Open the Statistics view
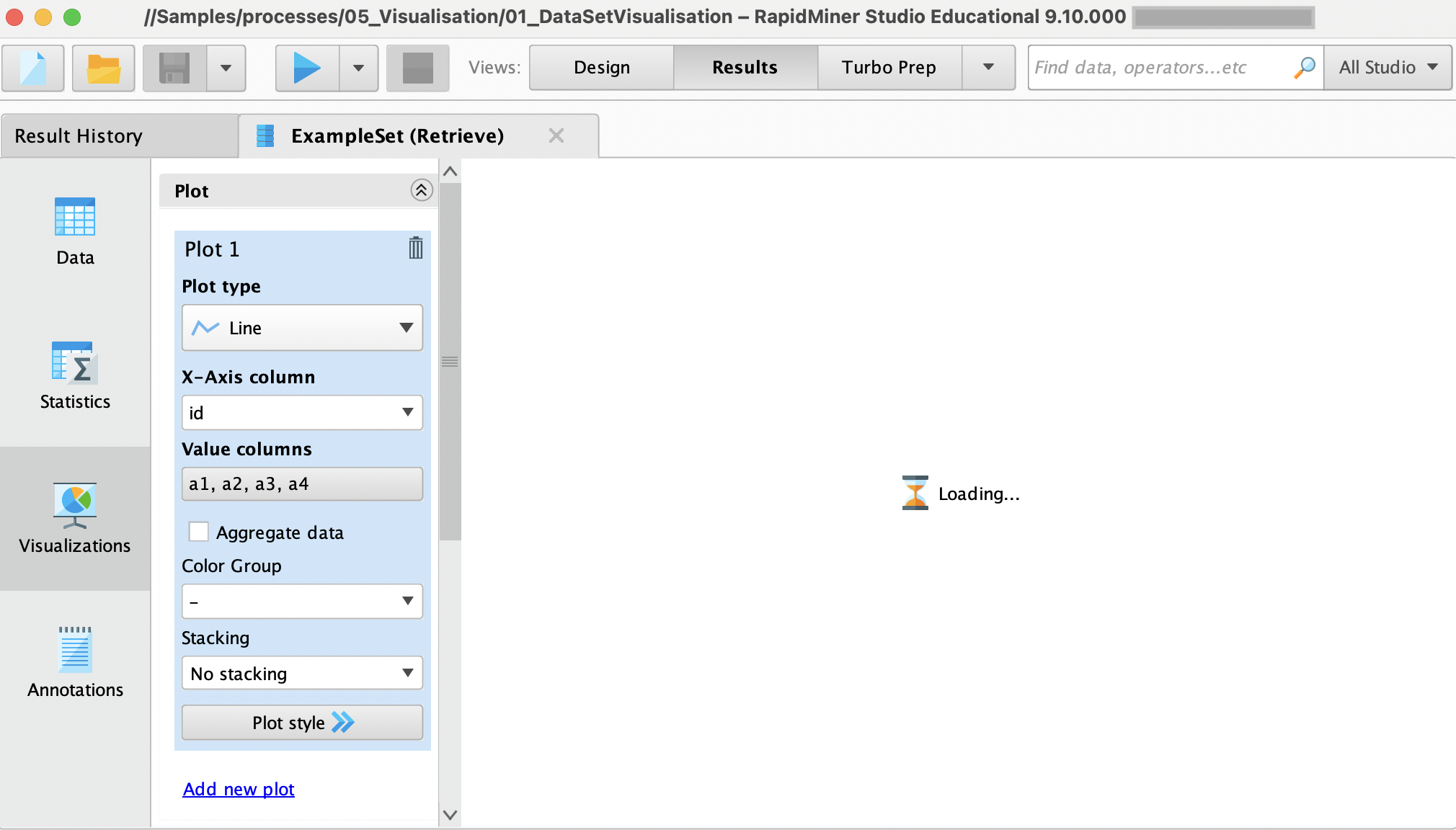Viewport: 1456px width, 830px height. tap(75, 375)
